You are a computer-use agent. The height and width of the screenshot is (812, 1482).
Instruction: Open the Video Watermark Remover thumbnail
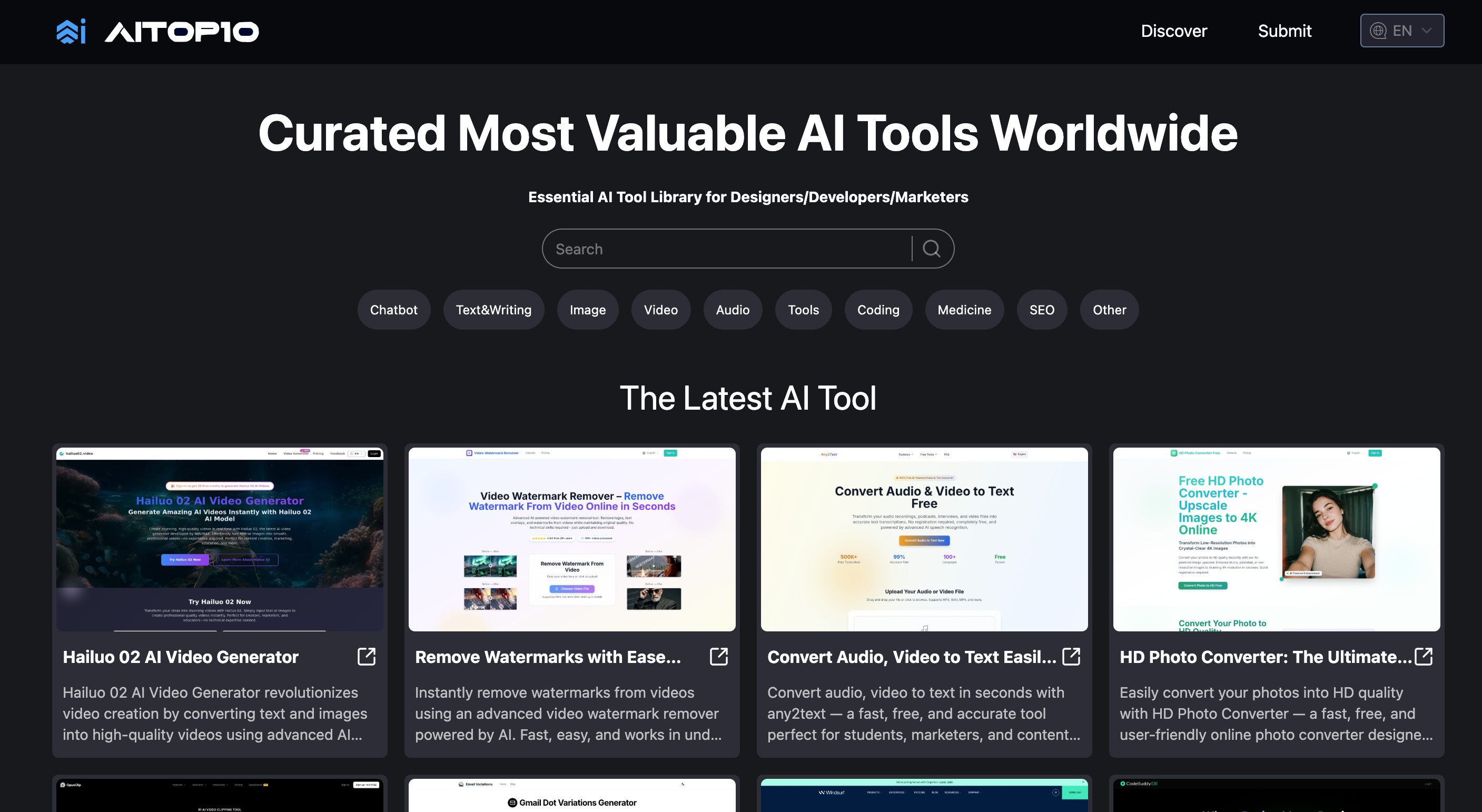point(572,539)
